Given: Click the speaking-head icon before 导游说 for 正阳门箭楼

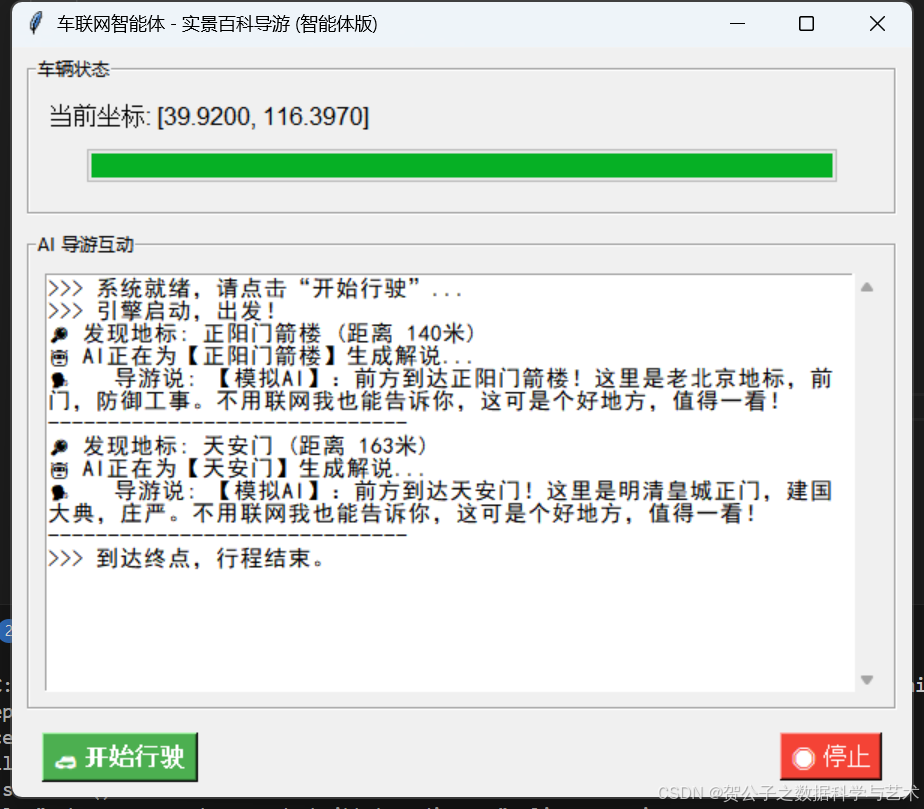Looking at the screenshot, I should click(x=59, y=378).
